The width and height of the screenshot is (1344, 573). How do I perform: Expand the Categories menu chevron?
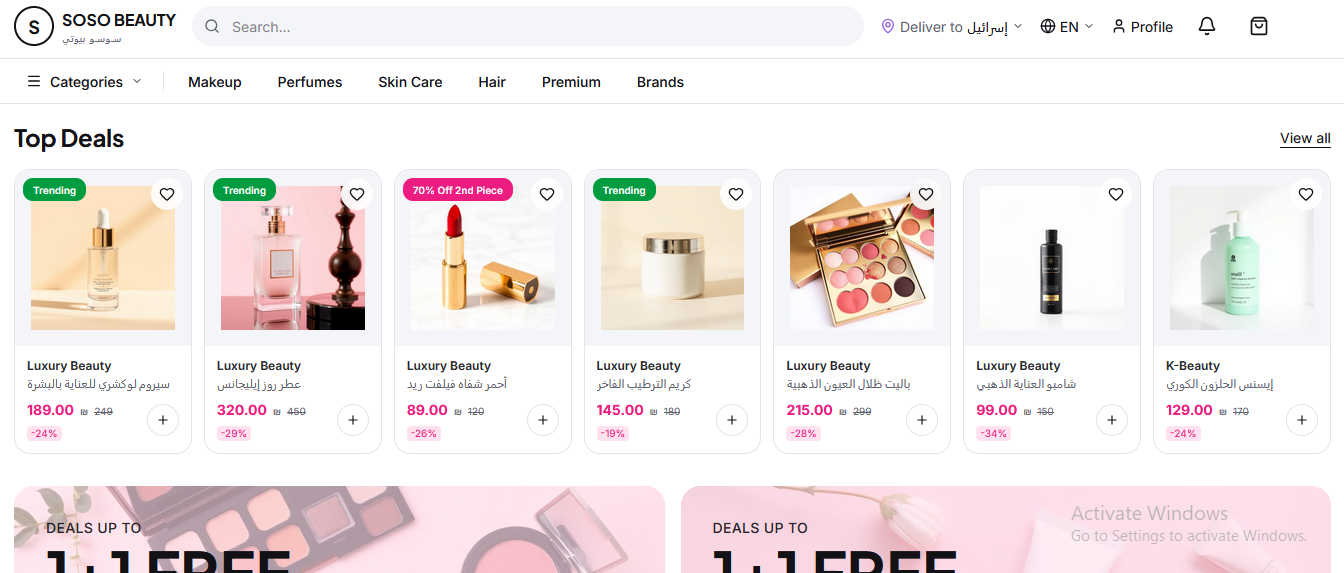[137, 82]
